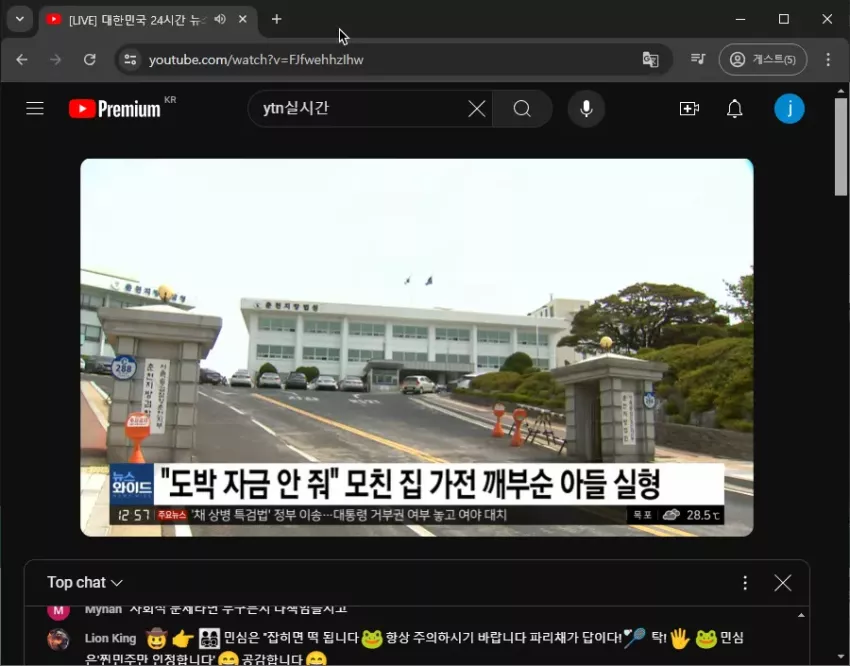This screenshot has height=666, width=850.
Task: Go to YouTube Premium home logo
Action: [114, 108]
